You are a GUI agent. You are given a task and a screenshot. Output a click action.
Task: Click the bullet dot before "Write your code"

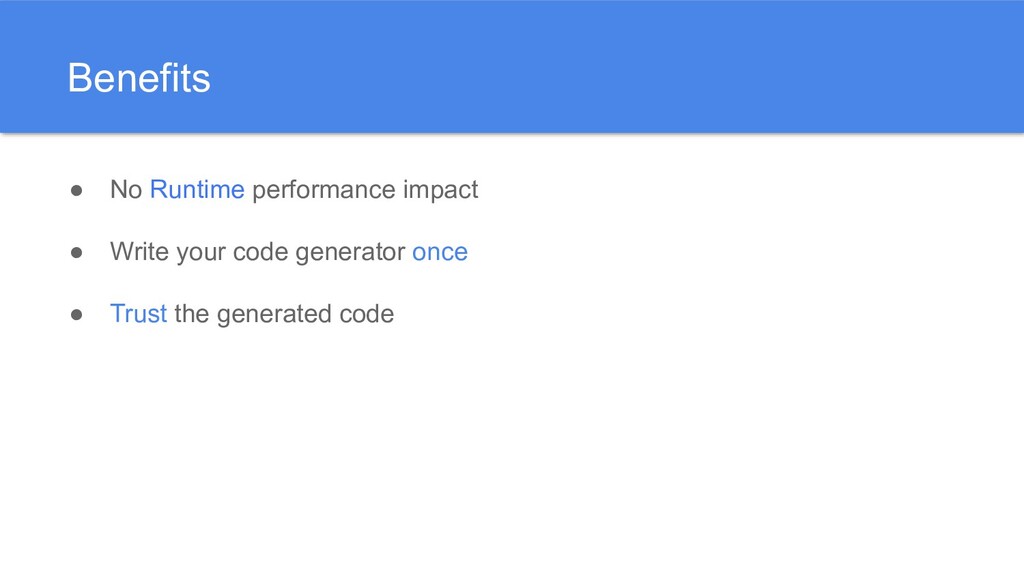76,252
